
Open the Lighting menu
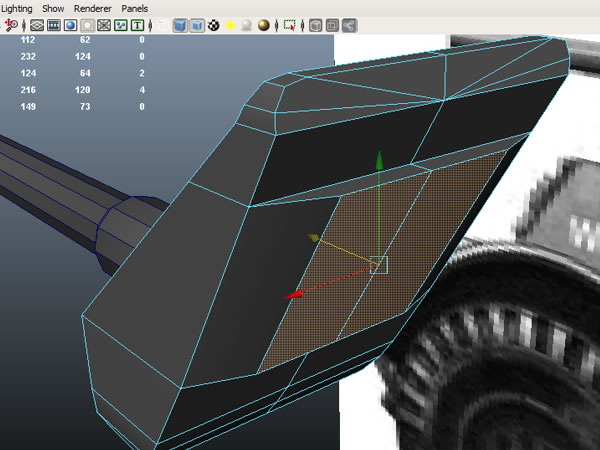[x=17, y=8]
